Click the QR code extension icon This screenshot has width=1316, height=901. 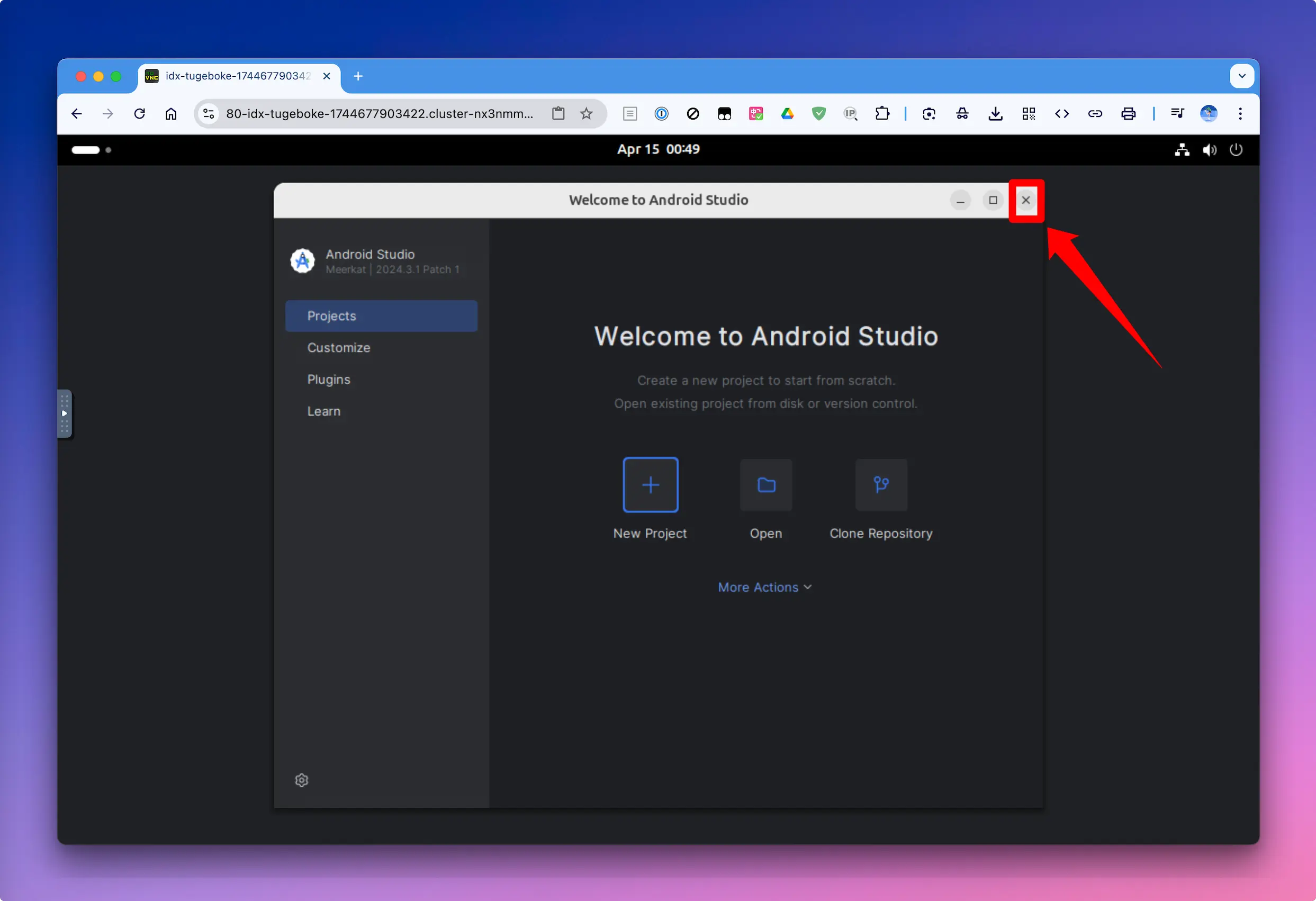(1029, 114)
